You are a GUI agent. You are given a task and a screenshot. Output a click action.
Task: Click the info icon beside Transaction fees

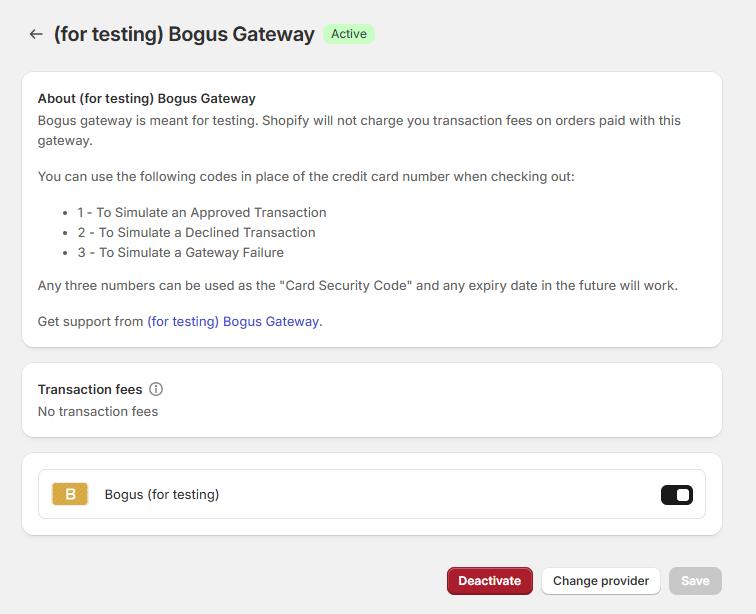click(156, 389)
